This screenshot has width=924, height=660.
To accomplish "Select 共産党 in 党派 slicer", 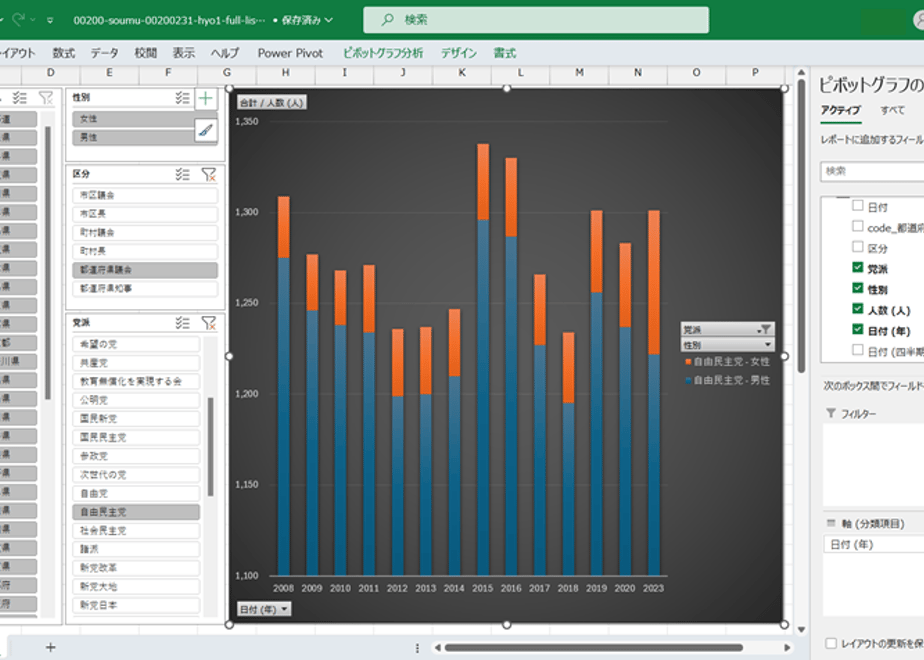I will tap(136, 363).
